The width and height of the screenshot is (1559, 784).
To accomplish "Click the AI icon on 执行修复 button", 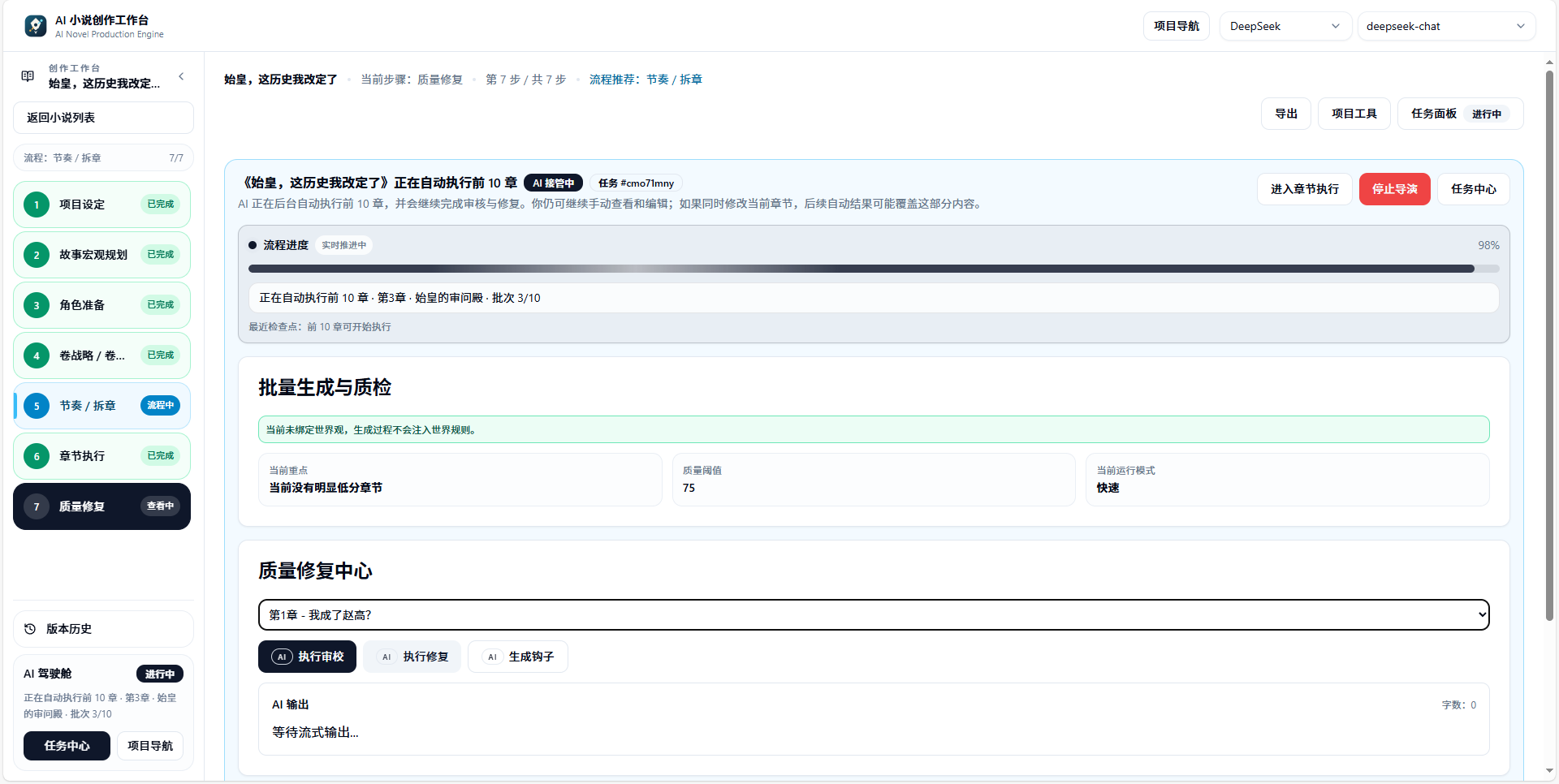I will tap(387, 657).
